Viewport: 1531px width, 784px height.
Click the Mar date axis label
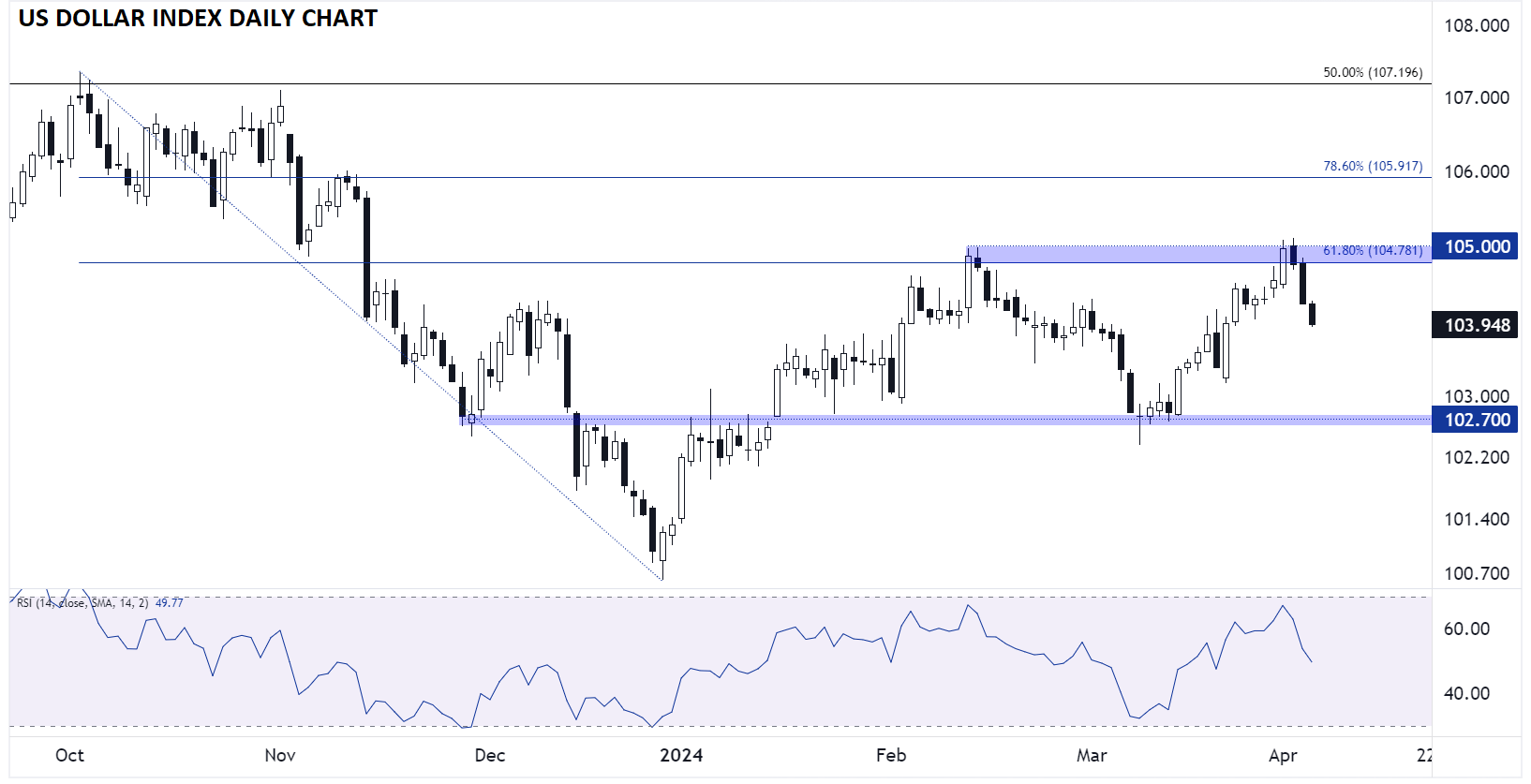point(1092,755)
